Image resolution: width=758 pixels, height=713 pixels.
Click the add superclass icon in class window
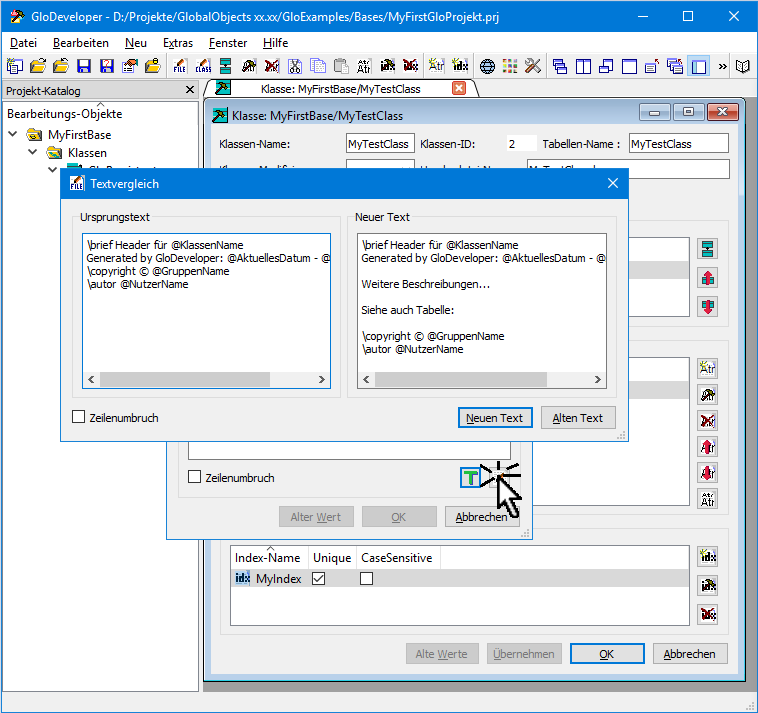pyautogui.click(x=708, y=249)
